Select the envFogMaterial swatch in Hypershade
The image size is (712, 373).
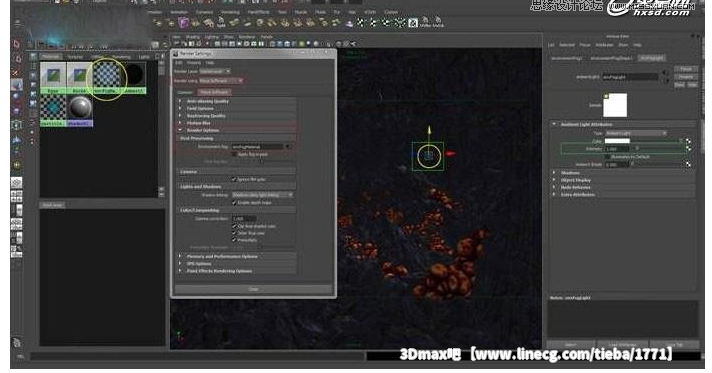pyautogui.click(x=106, y=78)
